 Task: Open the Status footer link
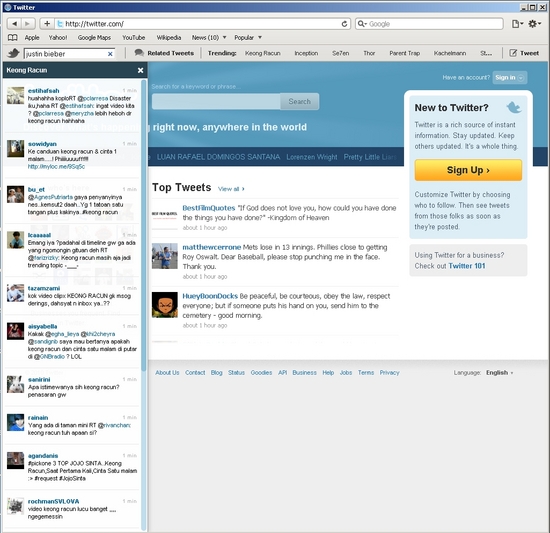(236, 373)
